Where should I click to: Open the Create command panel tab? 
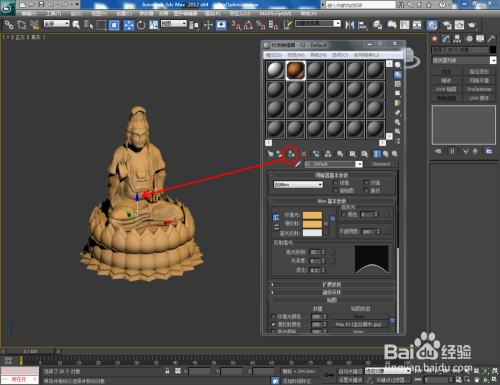(x=434, y=39)
